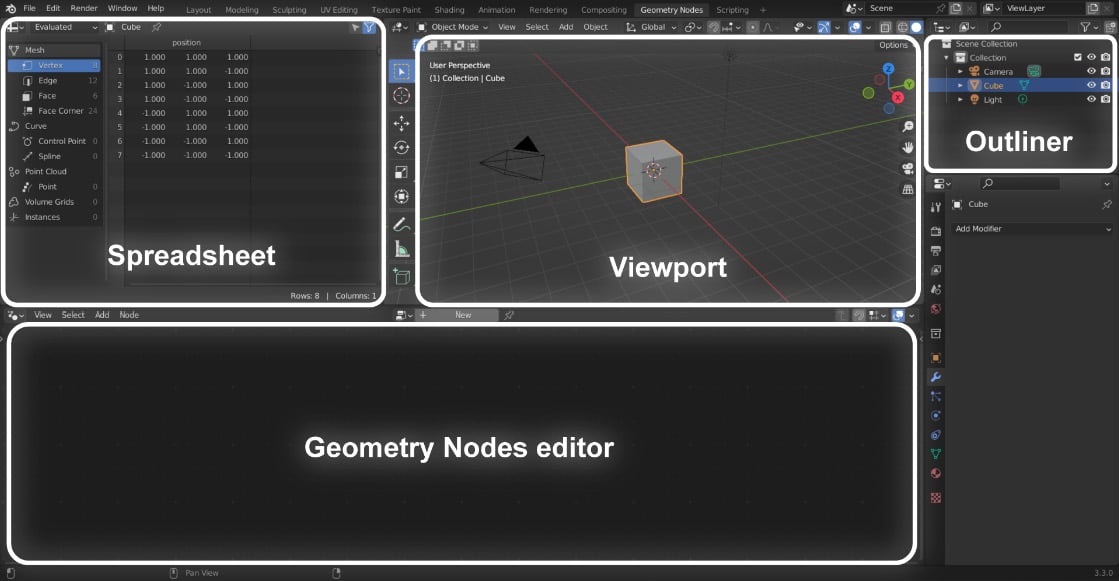Click the Properties editor search field

1020,183
